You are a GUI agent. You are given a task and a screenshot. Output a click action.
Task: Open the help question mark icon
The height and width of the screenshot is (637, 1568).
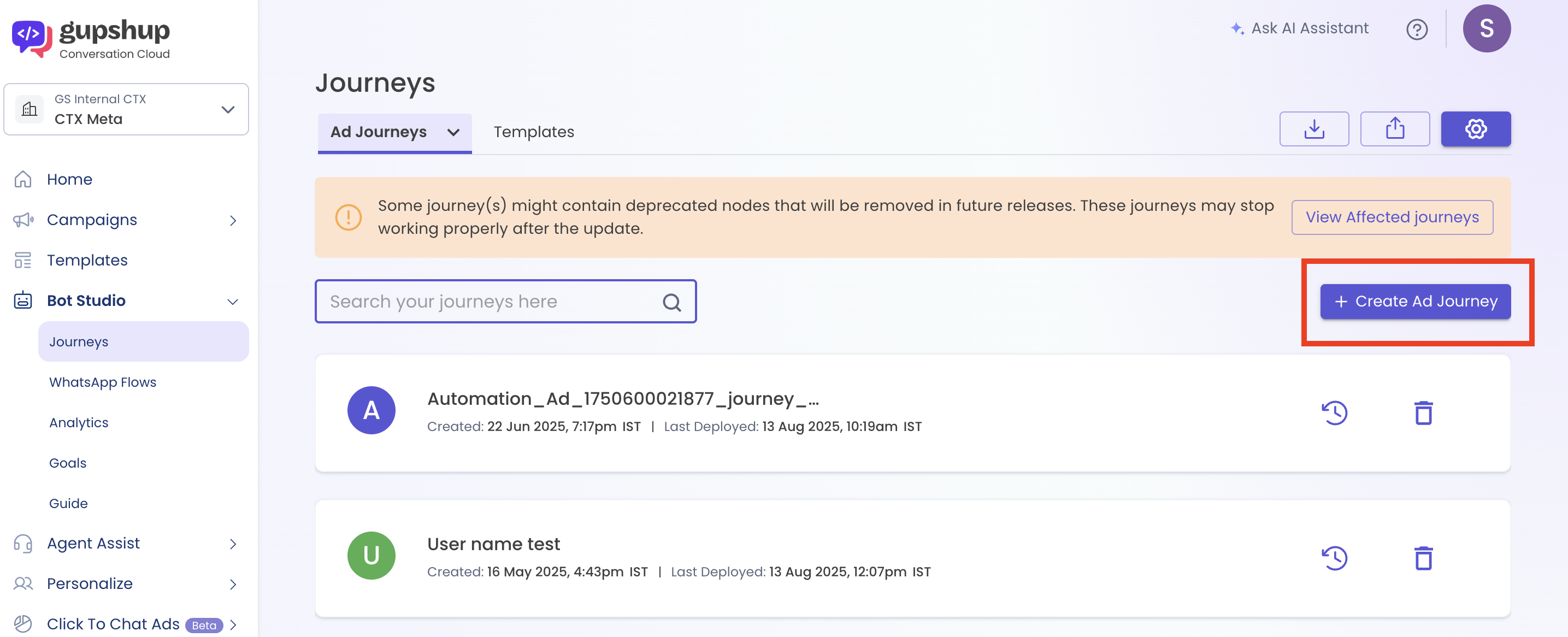pyautogui.click(x=1417, y=28)
